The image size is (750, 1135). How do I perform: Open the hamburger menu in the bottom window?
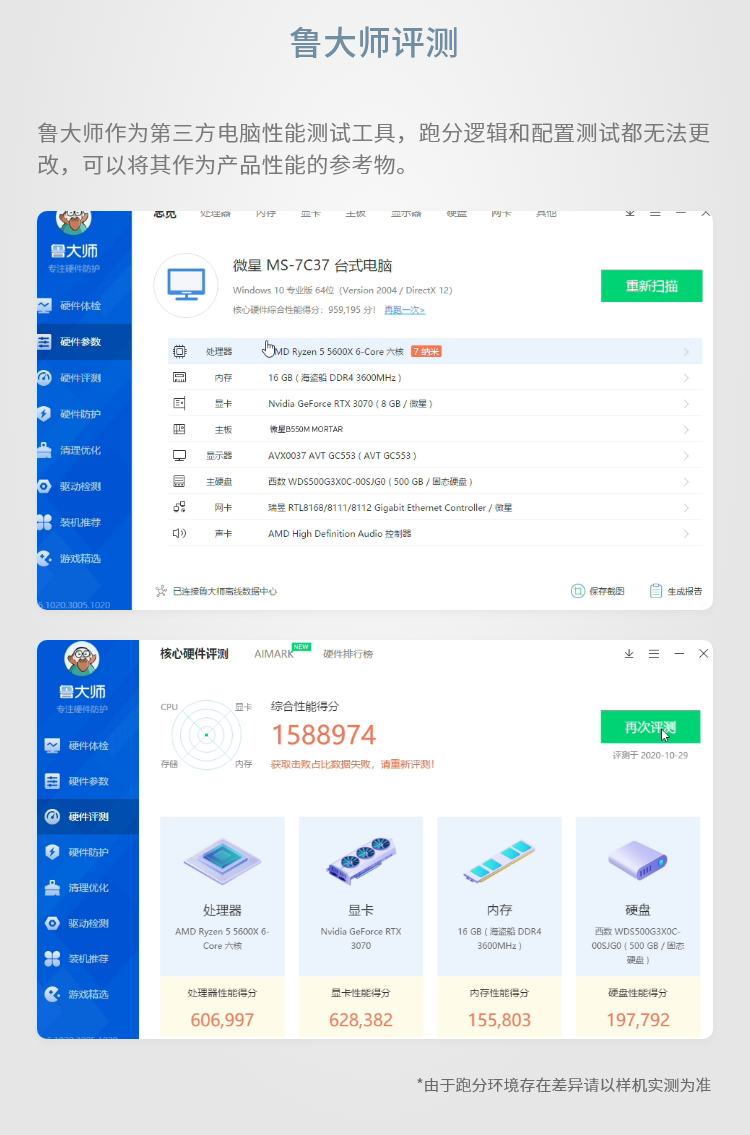[x=654, y=654]
